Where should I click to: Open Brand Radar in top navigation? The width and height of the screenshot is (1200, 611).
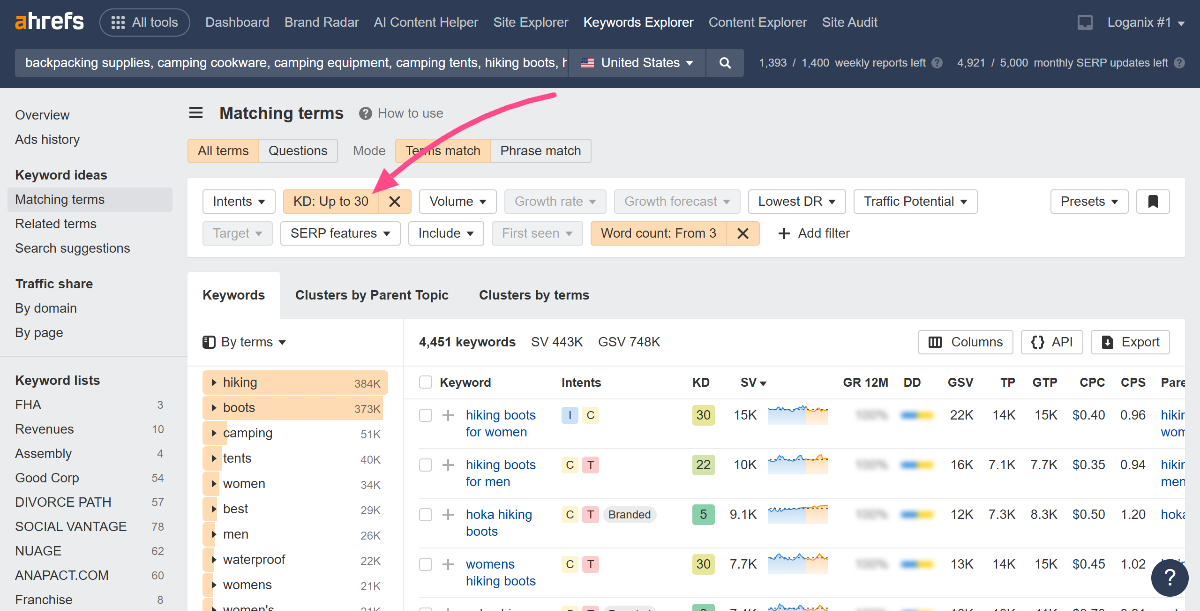[322, 22]
